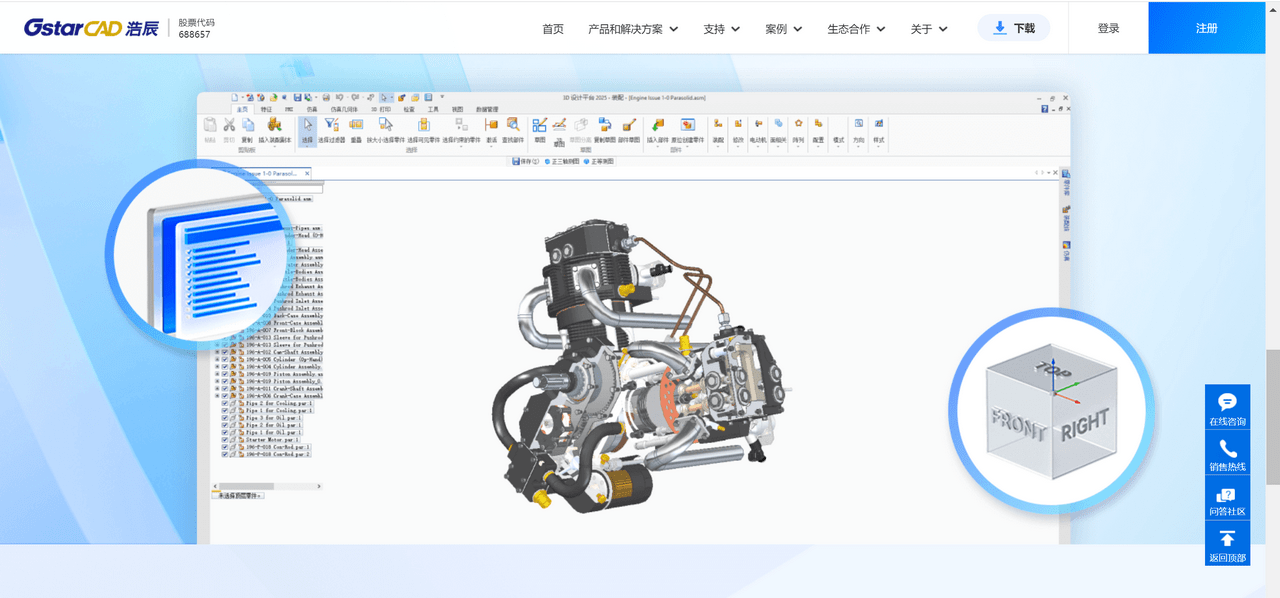The image size is (1280, 598).
Task: Click the 登录 login link
Action: tap(1108, 28)
